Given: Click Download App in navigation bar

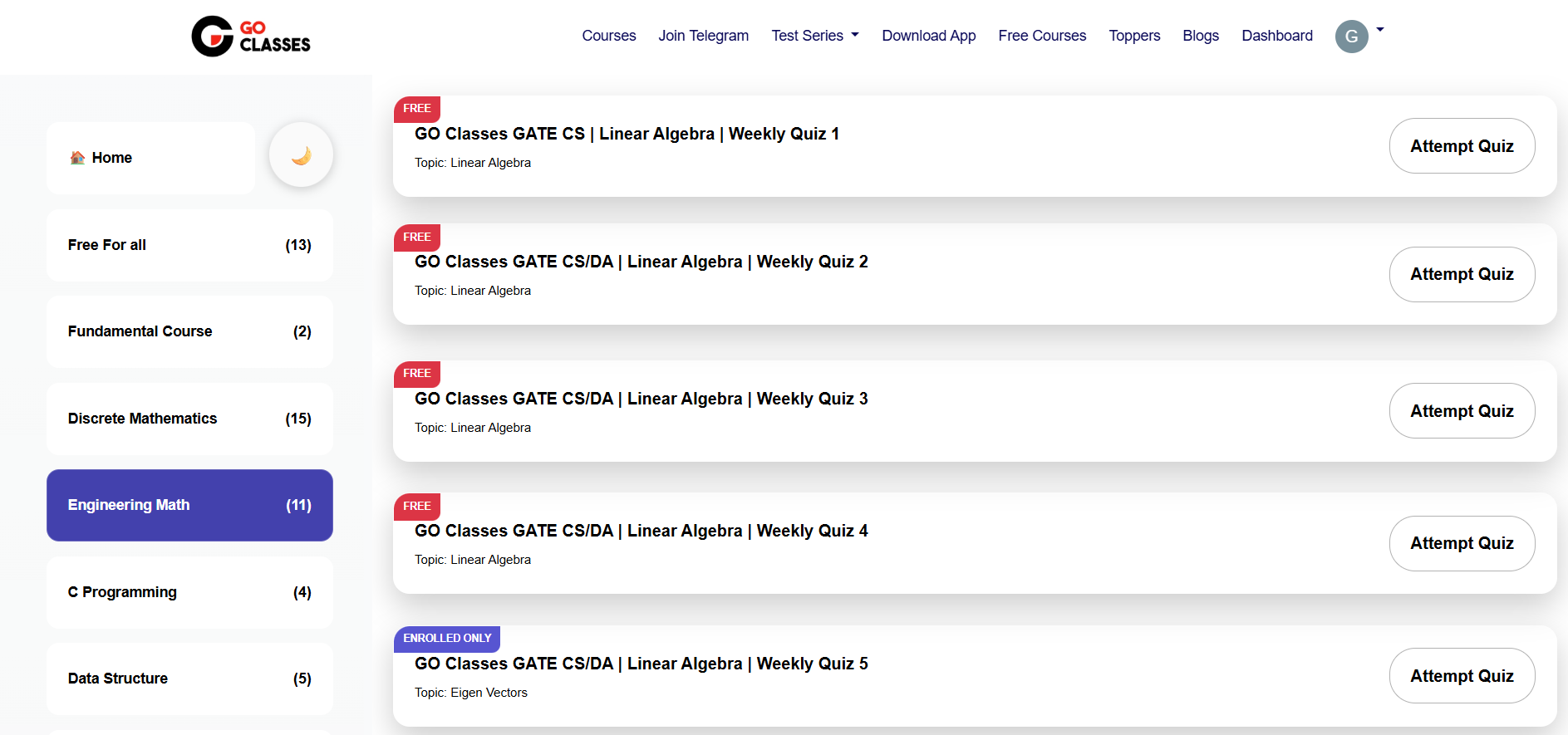Looking at the screenshot, I should (x=928, y=36).
